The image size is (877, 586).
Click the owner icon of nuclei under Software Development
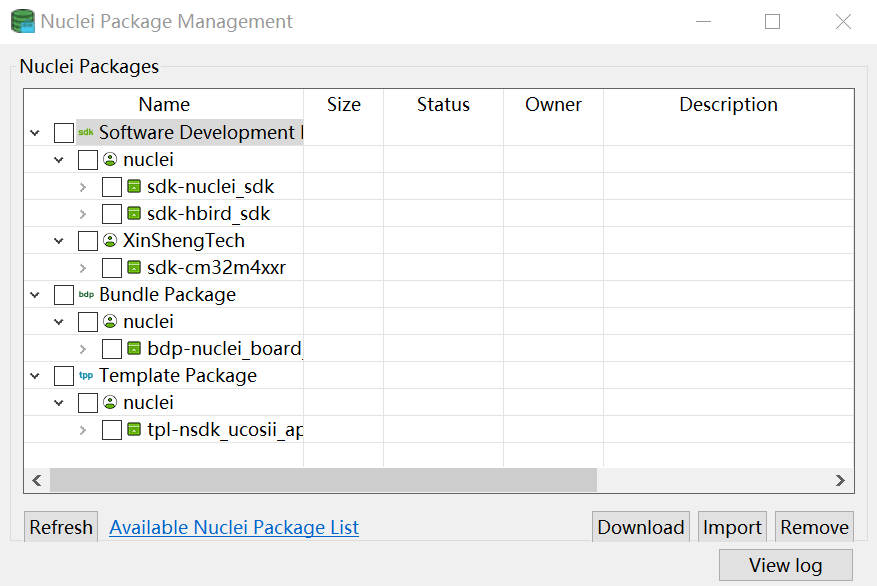coord(110,159)
